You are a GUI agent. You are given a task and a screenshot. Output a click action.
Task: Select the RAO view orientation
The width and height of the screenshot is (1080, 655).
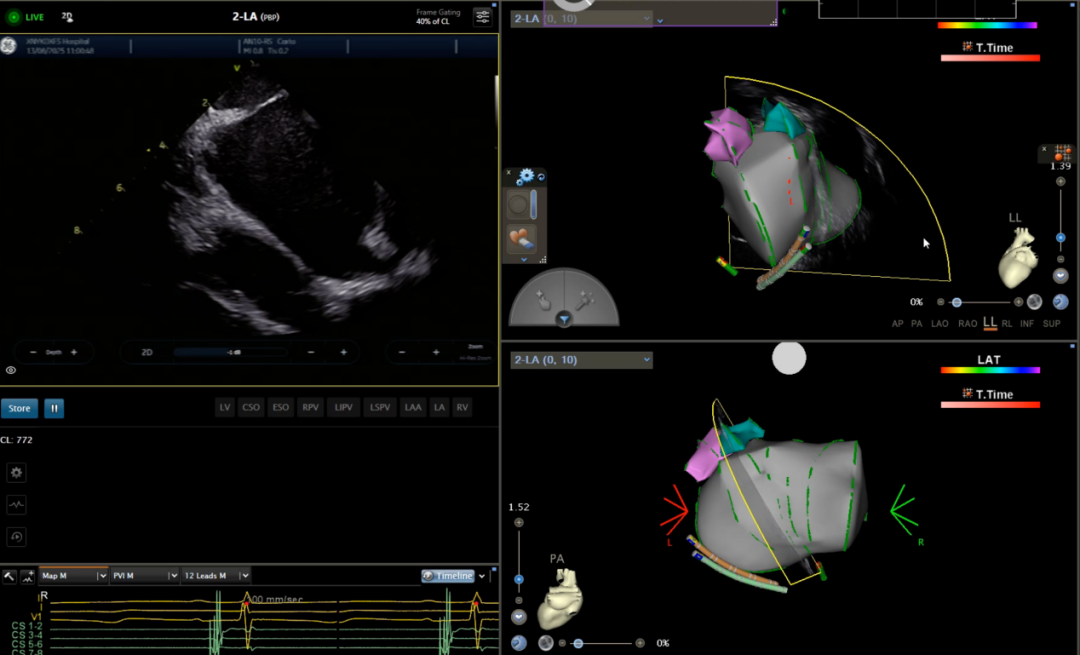[967, 323]
